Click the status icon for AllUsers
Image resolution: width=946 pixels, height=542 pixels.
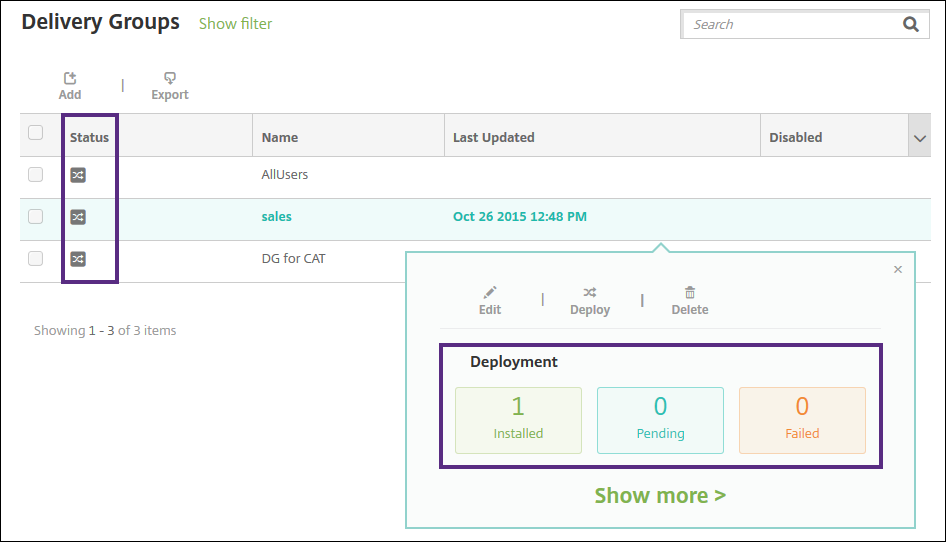coord(78,175)
